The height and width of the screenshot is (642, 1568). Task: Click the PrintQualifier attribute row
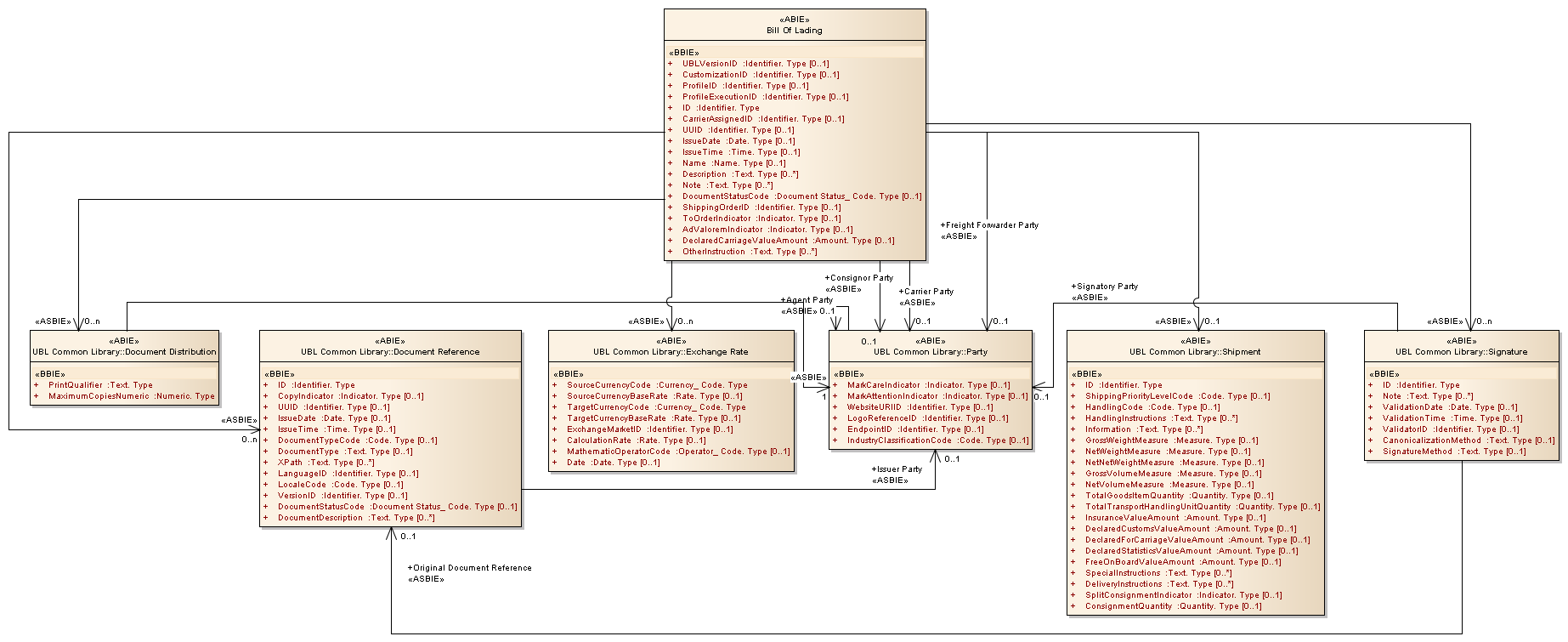tap(100, 385)
